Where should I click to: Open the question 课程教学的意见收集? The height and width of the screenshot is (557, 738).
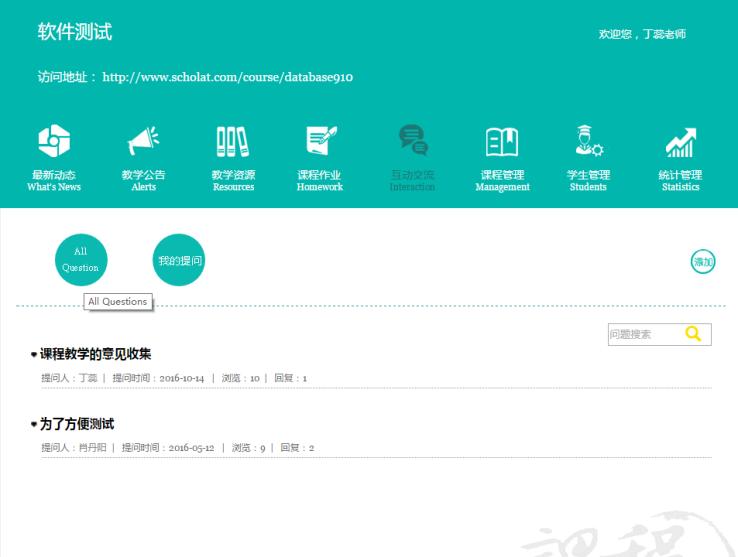(96, 354)
